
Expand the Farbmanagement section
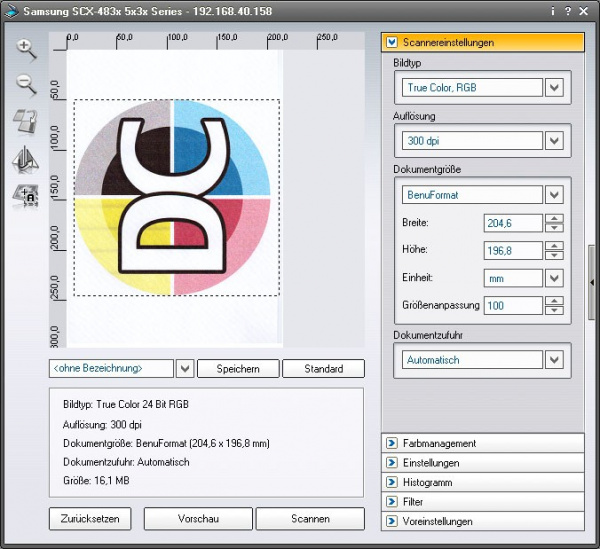(392, 443)
